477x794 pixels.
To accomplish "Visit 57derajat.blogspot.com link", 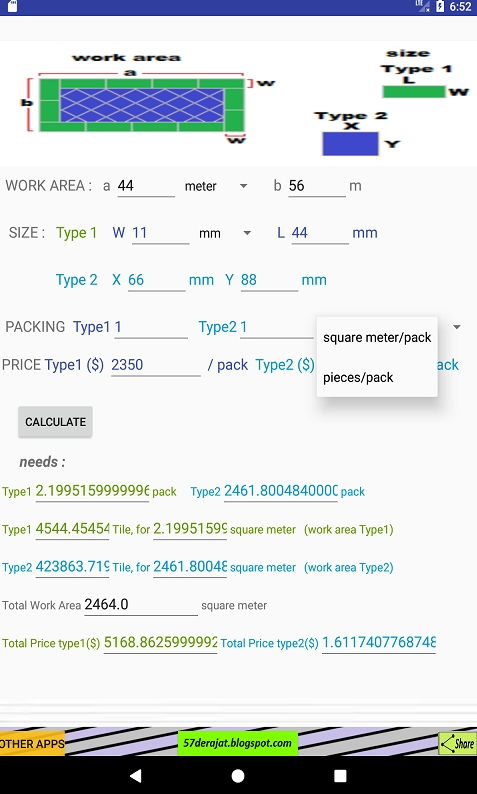I will point(237,743).
